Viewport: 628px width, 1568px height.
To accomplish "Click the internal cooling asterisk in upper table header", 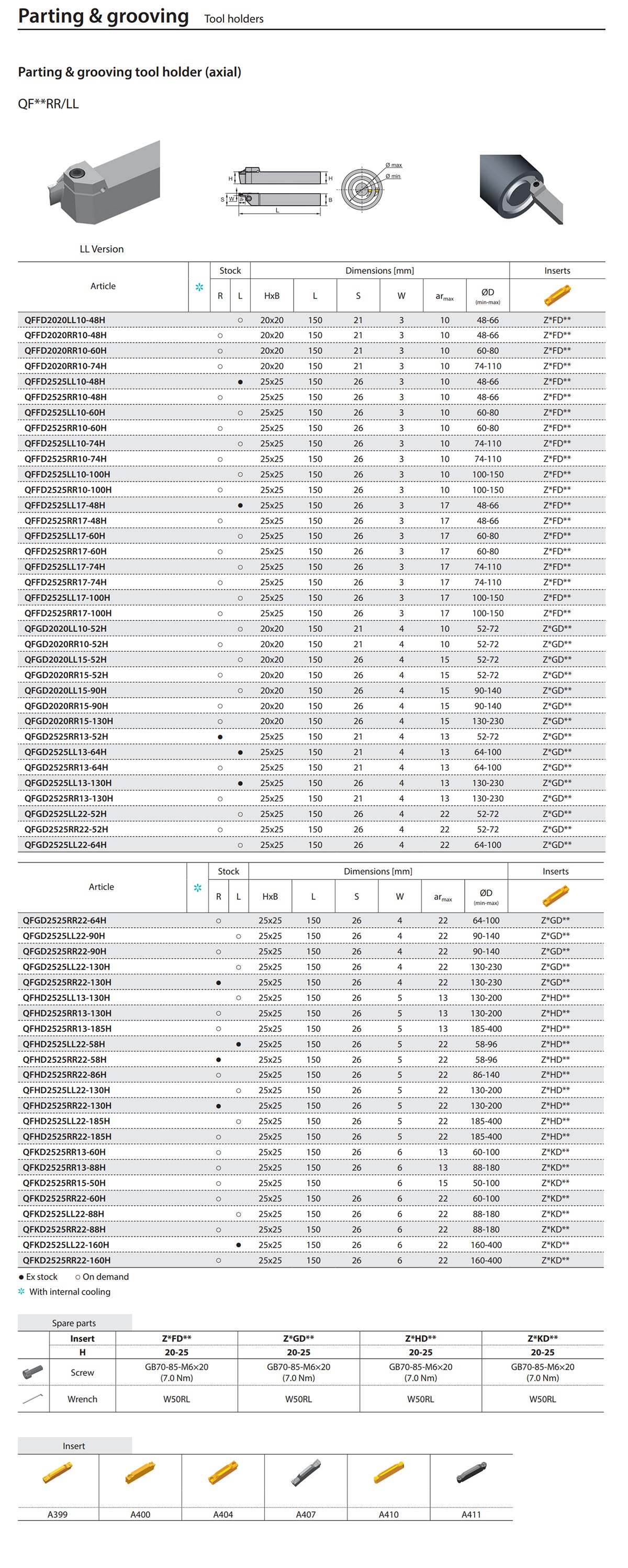I will coord(199,287).
